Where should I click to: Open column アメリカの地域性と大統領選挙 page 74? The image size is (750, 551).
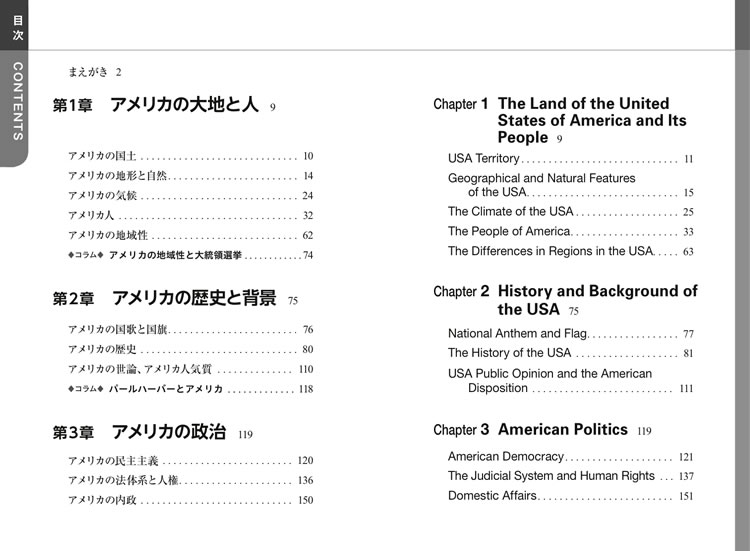(x=190, y=255)
